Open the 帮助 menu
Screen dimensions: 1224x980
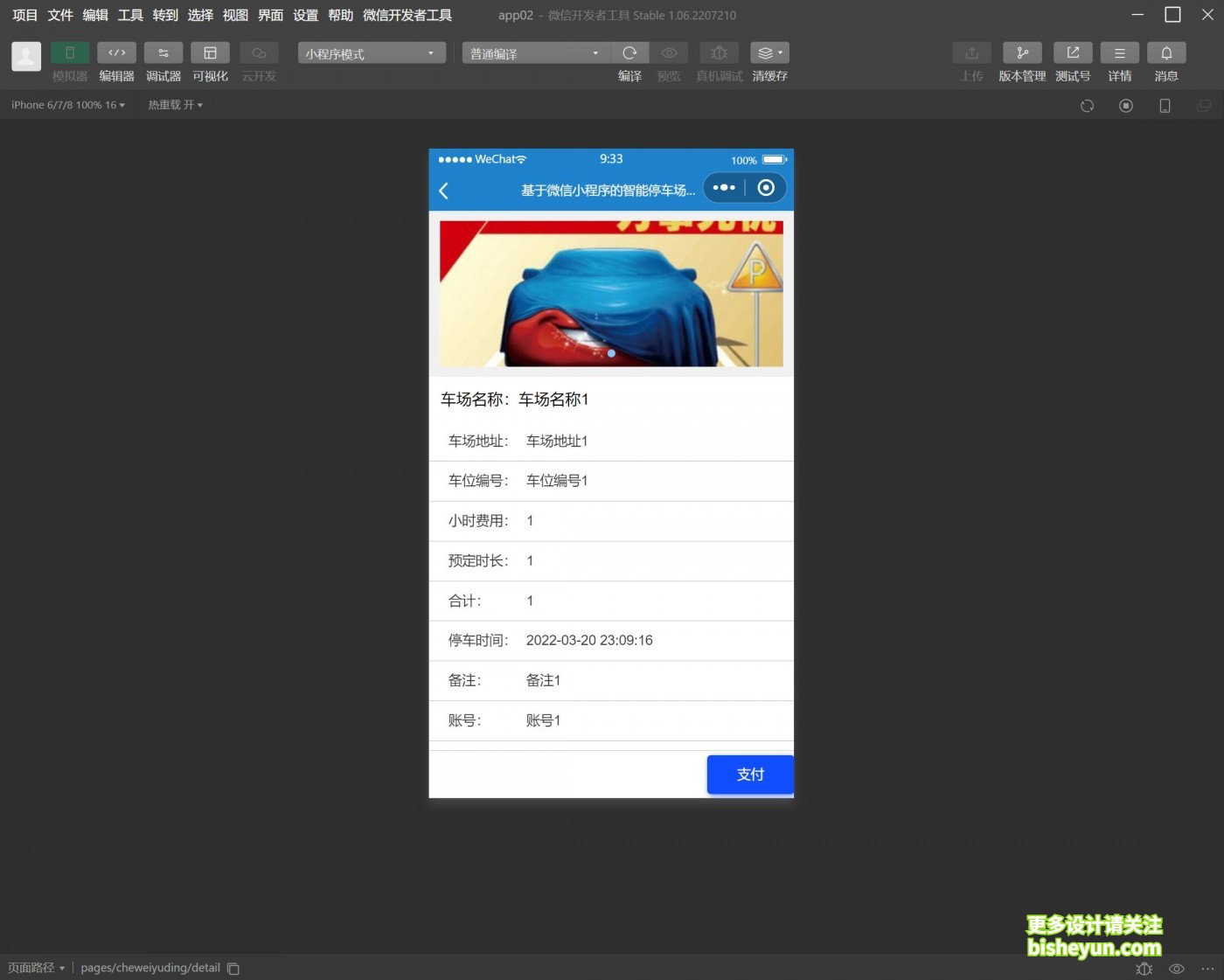coord(340,15)
